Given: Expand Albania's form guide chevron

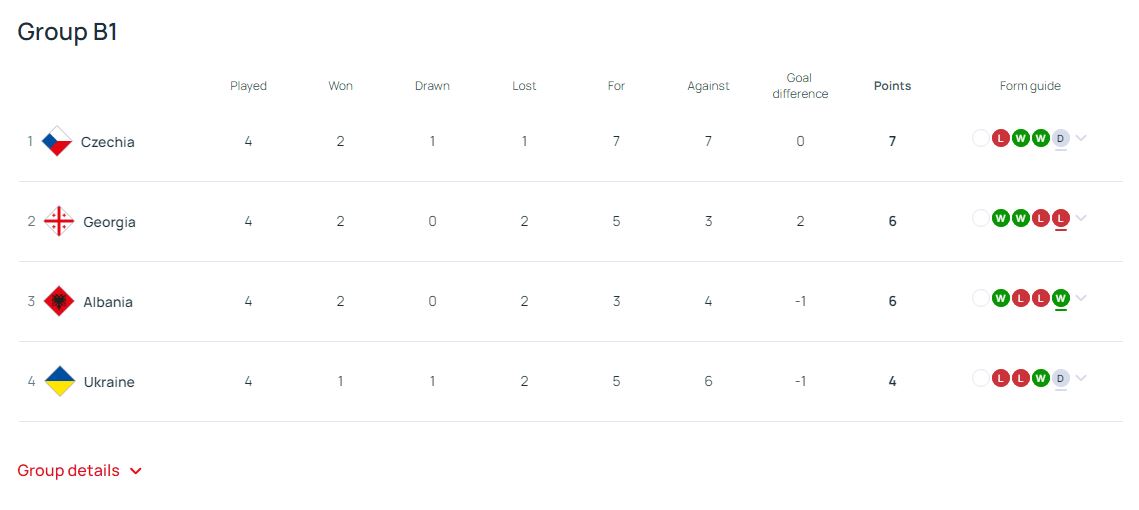Looking at the screenshot, I should click(1081, 298).
